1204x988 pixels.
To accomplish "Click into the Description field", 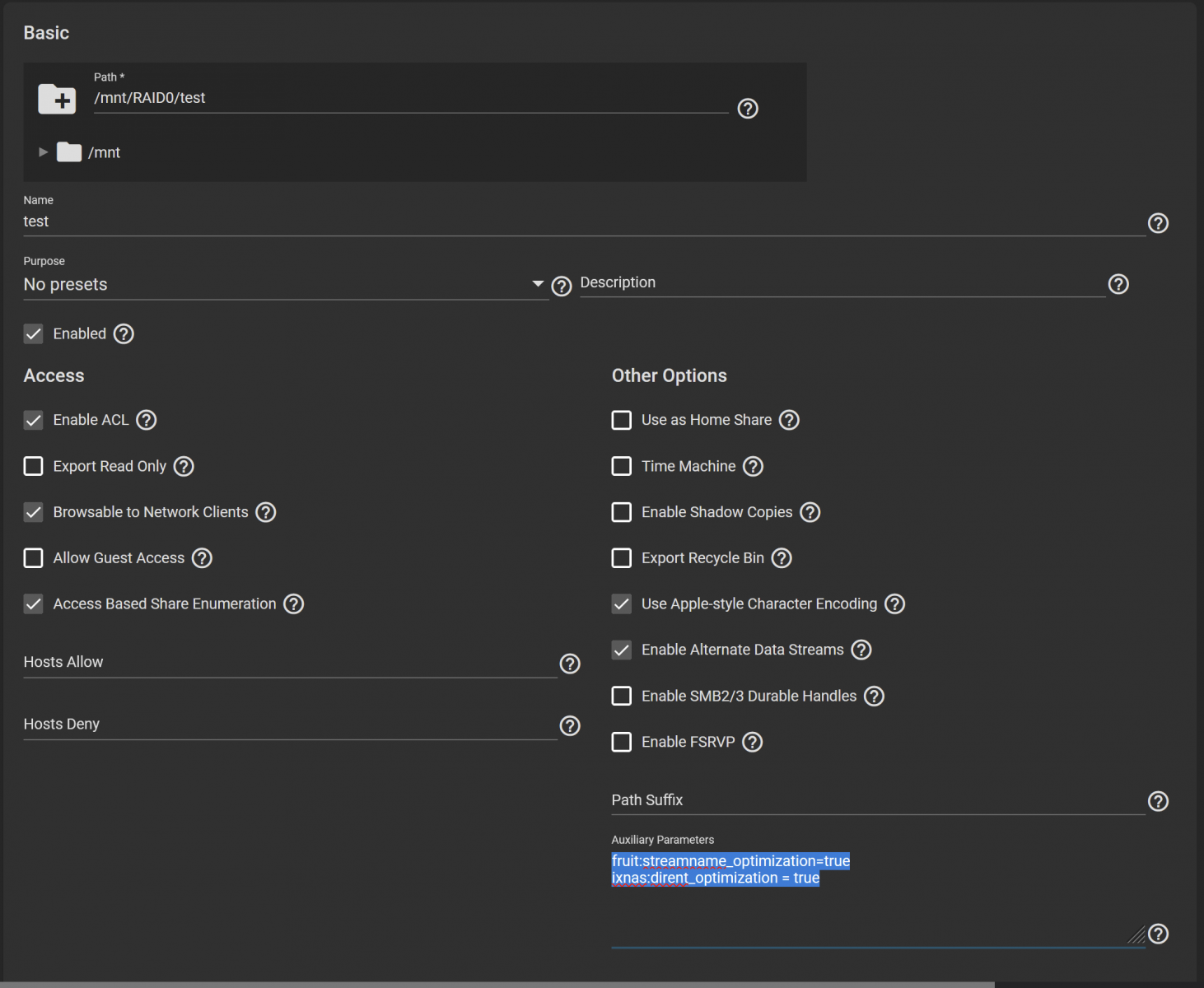I will 840,283.
